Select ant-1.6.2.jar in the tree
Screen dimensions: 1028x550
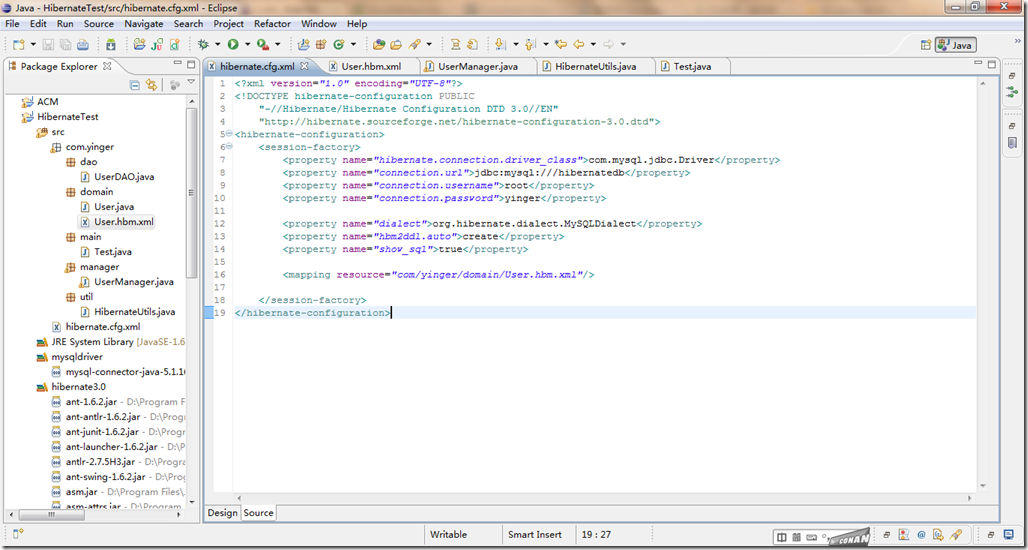[x=91, y=402]
